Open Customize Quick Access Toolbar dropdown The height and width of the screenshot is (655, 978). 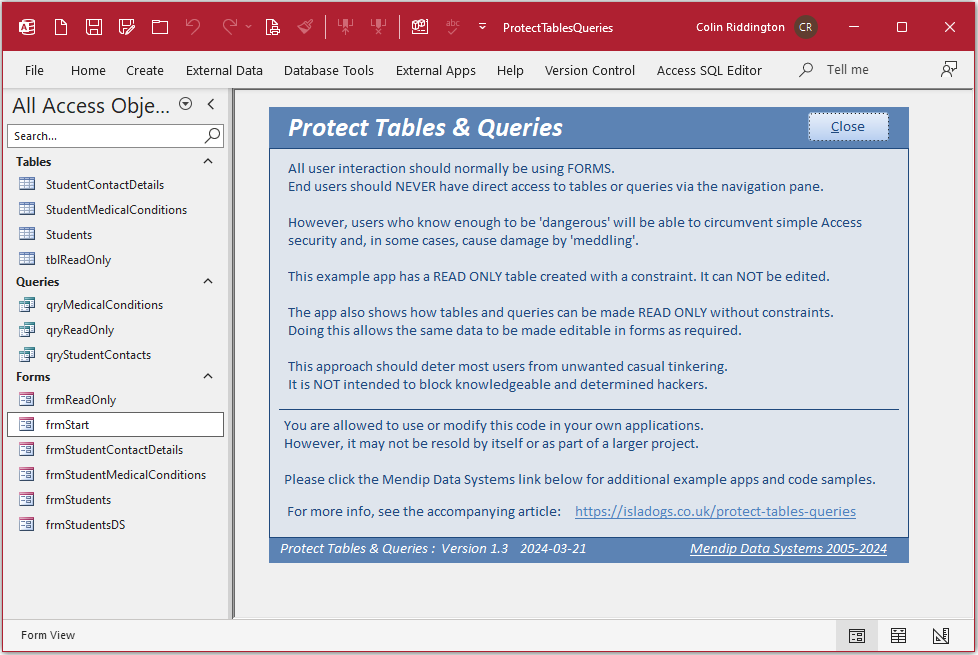pyautogui.click(x=482, y=27)
